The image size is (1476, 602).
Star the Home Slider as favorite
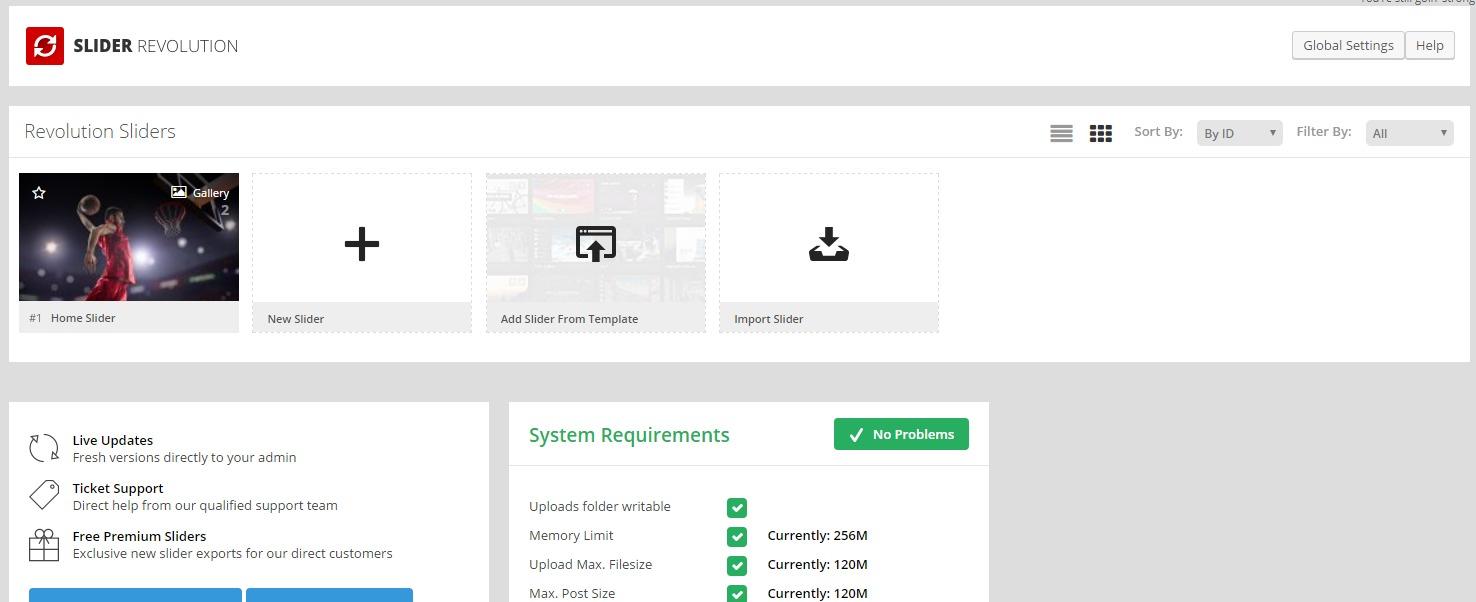click(39, 192)
